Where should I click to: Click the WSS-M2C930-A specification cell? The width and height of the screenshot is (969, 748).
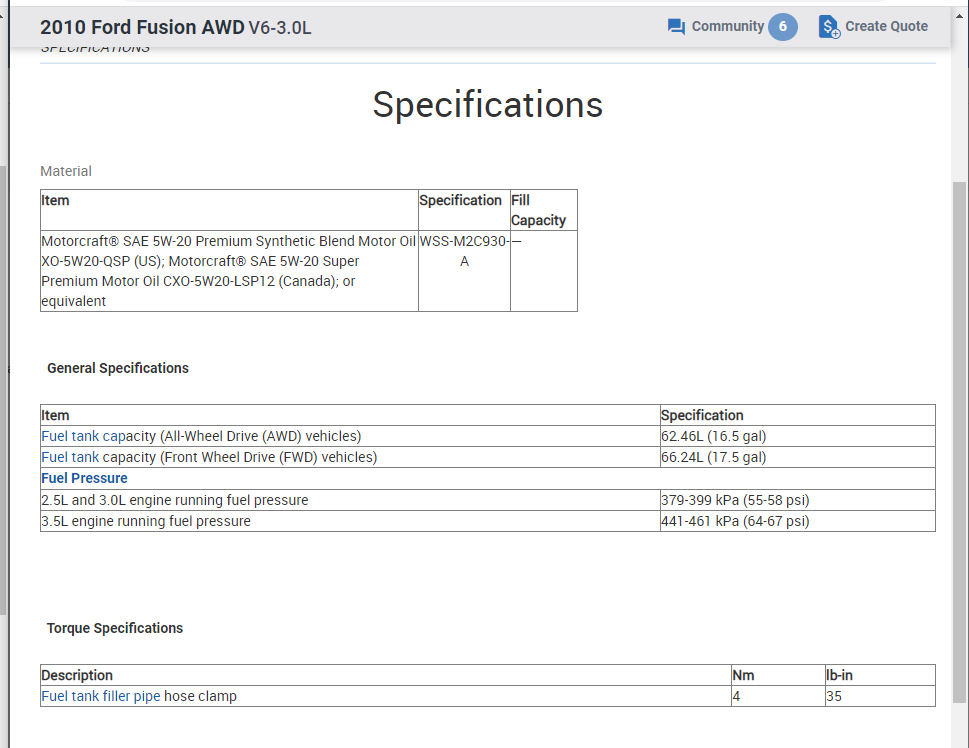coord(464,251)
